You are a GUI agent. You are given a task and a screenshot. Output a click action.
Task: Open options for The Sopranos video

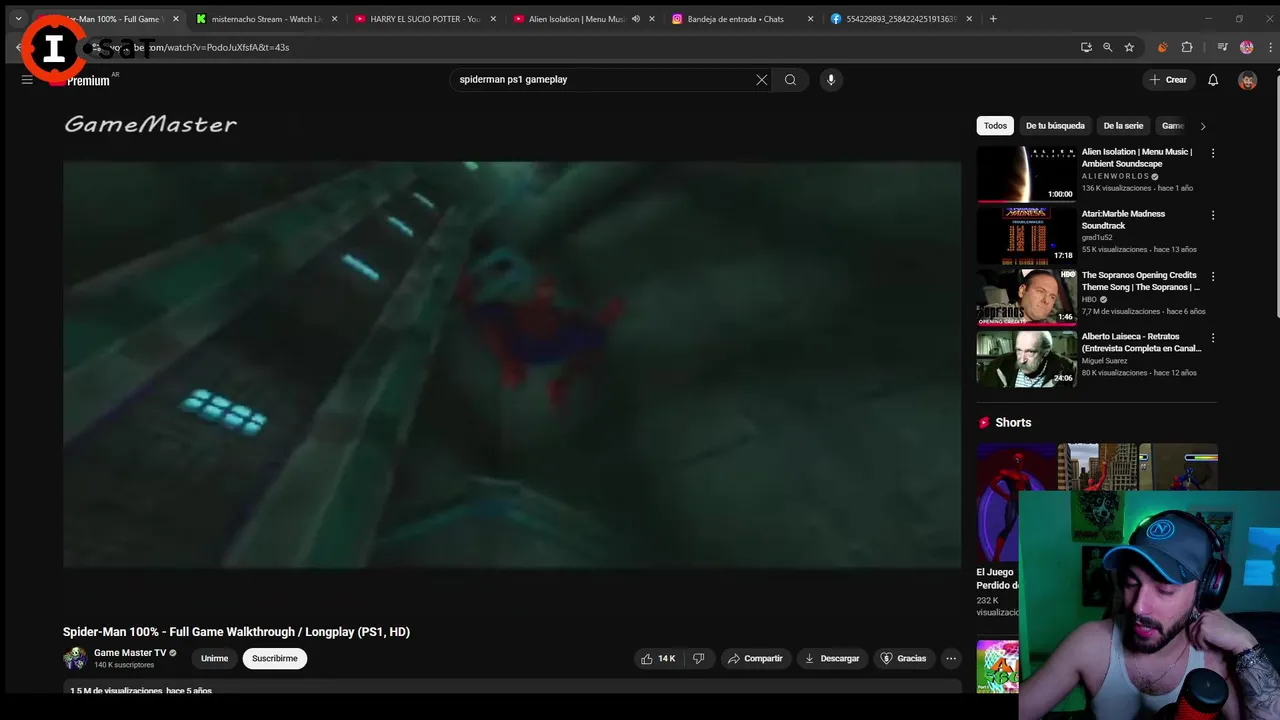point(1213,277)
